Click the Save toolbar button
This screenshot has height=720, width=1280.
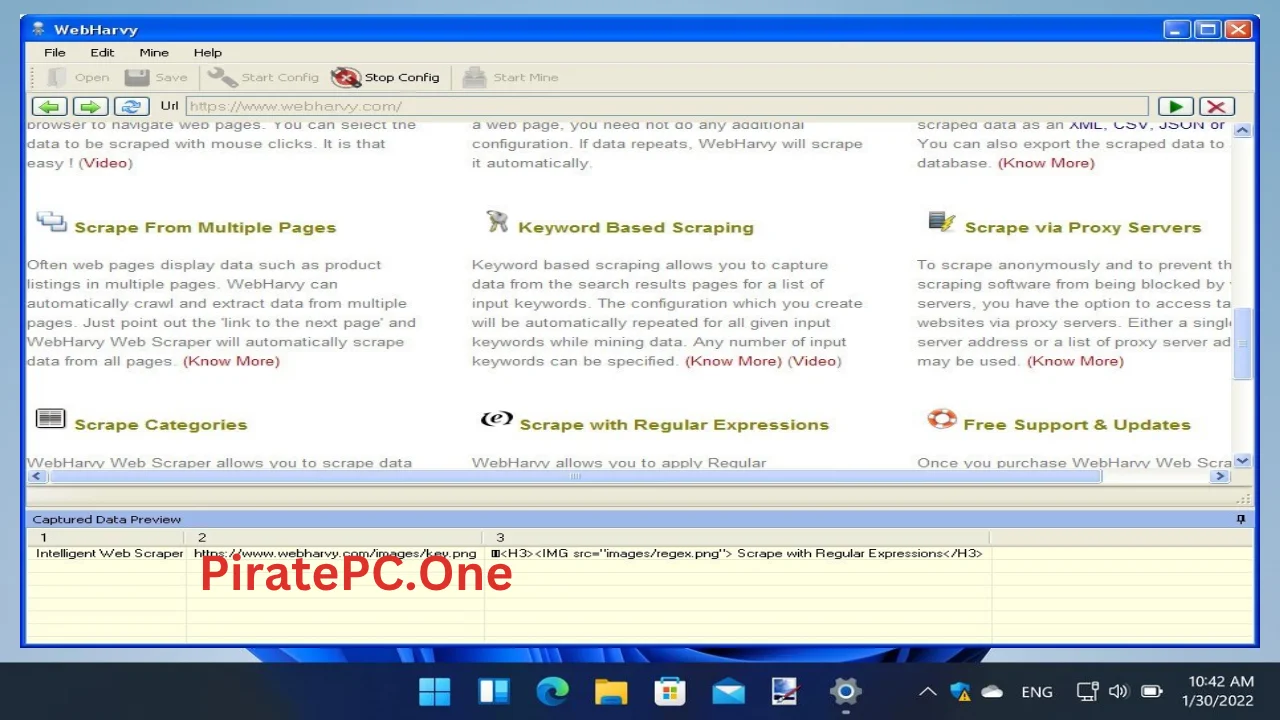click(156, 77)
